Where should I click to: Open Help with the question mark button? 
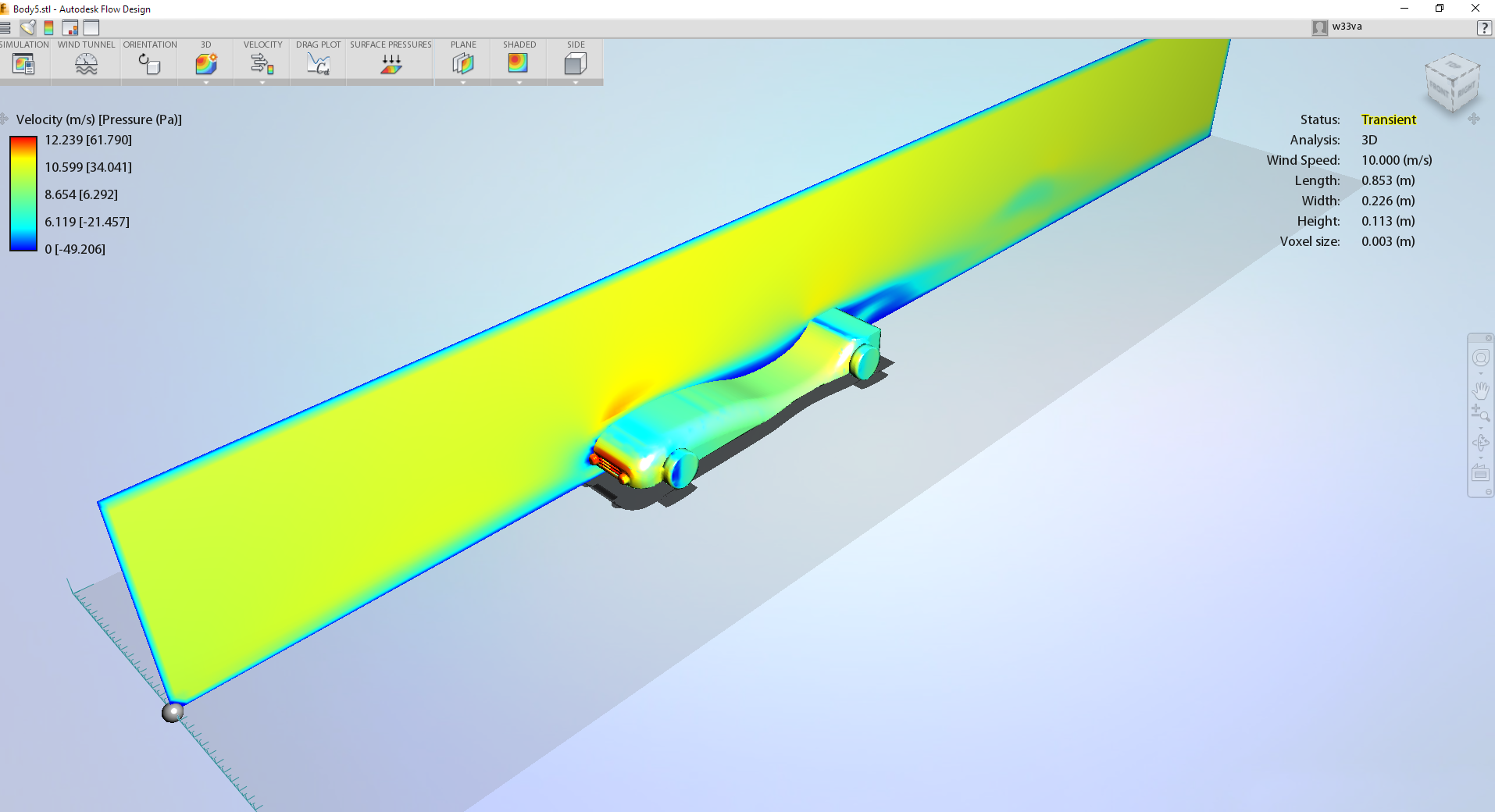1484,28
